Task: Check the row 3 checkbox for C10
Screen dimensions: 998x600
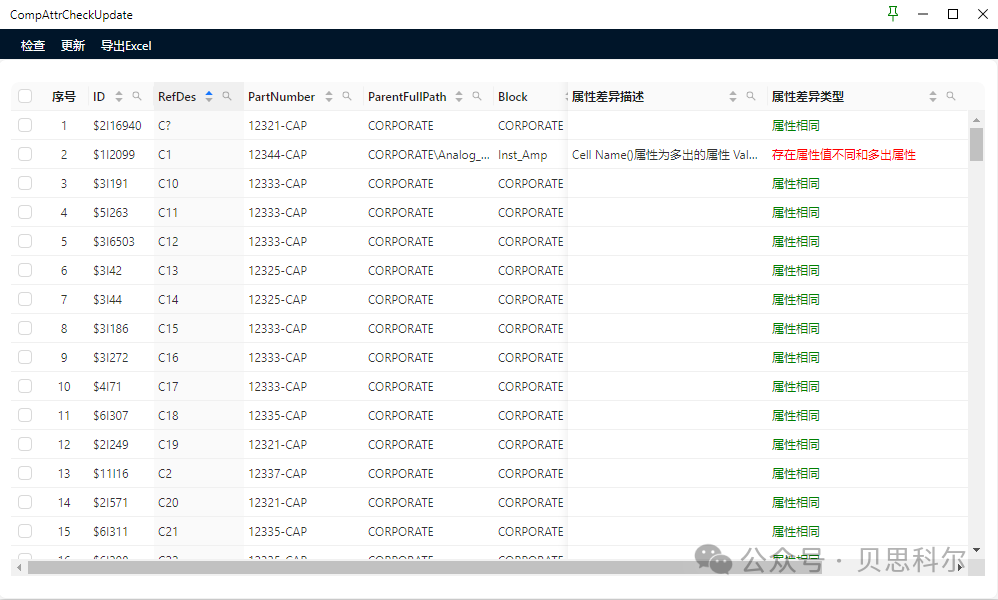Action: 25,183
